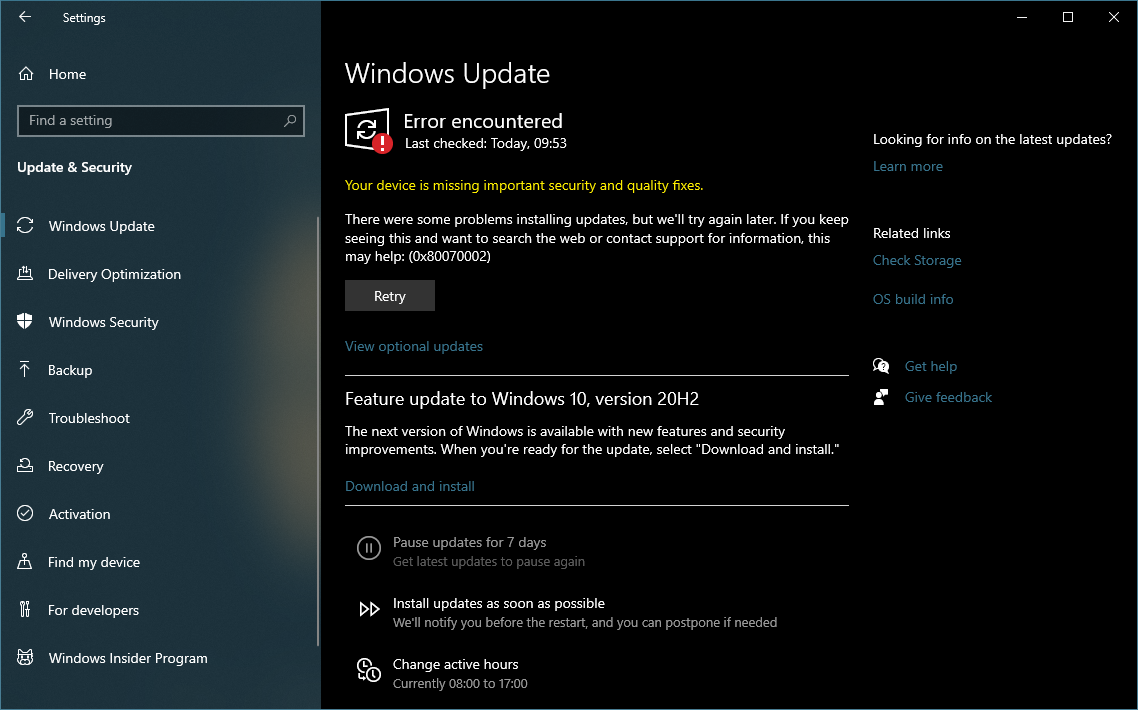Open the Download and install link
Image resolution: width=1138 pixels, height=710 pixels.
409,486
